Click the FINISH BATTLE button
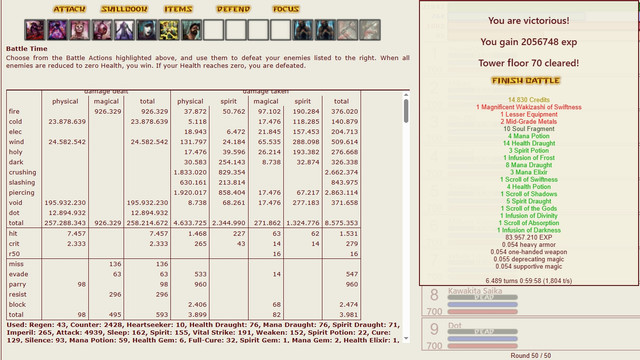The height and width of the screenshot is (360, 640). 526,80
